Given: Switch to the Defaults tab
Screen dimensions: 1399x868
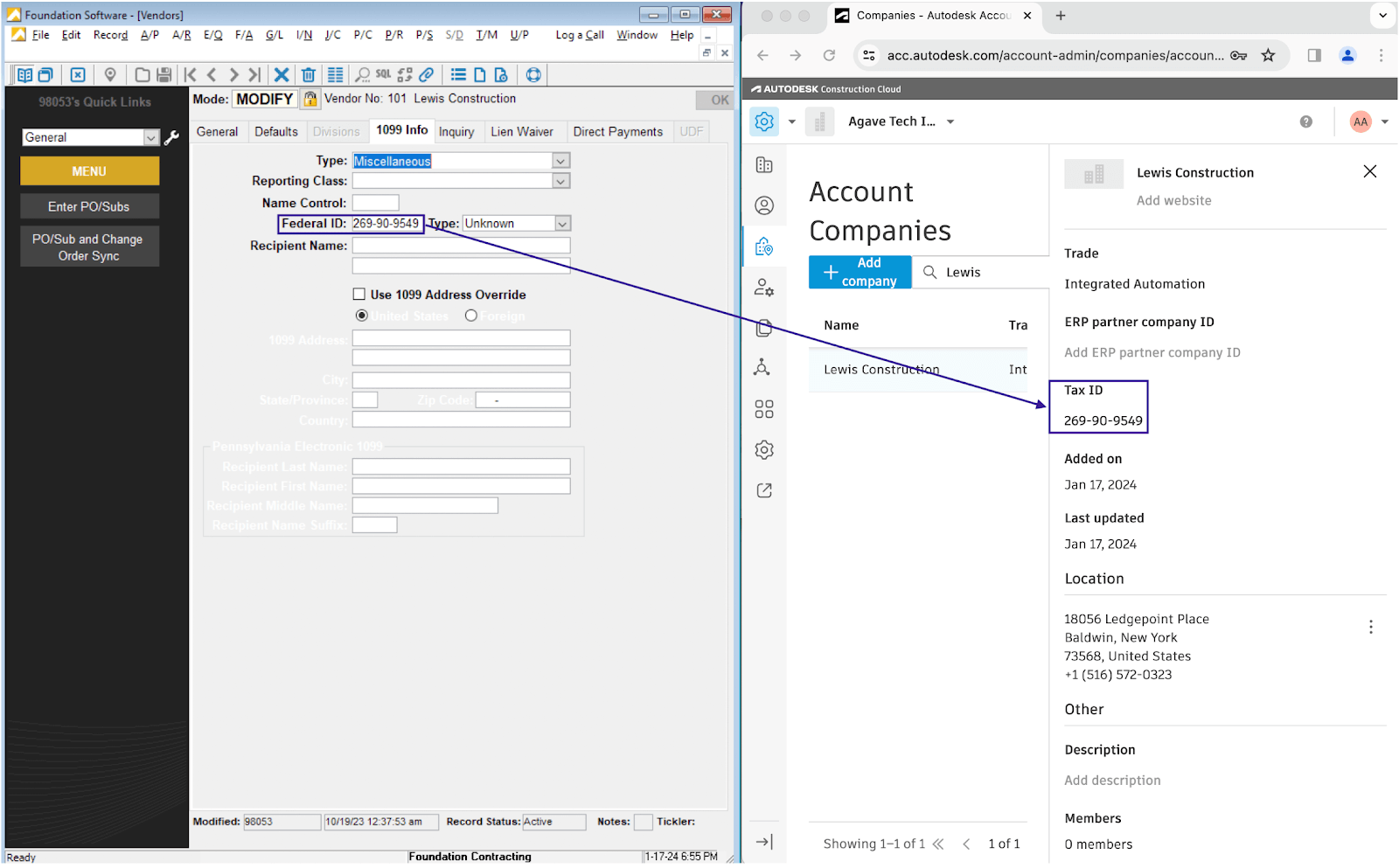Looking at the screenshot, I should [276, 132].
